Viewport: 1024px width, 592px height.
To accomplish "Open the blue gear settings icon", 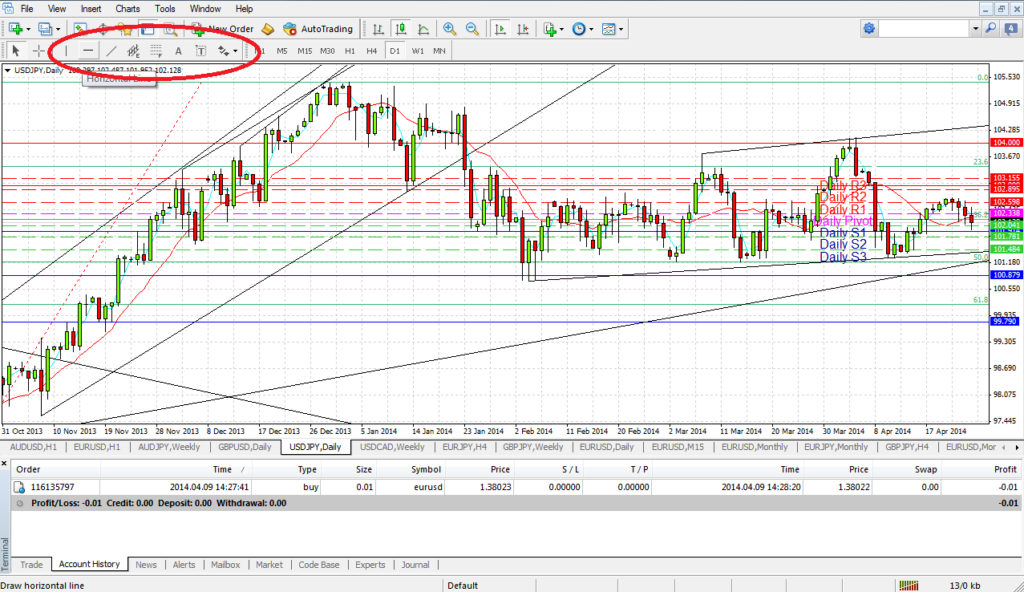I will point(869,28).
